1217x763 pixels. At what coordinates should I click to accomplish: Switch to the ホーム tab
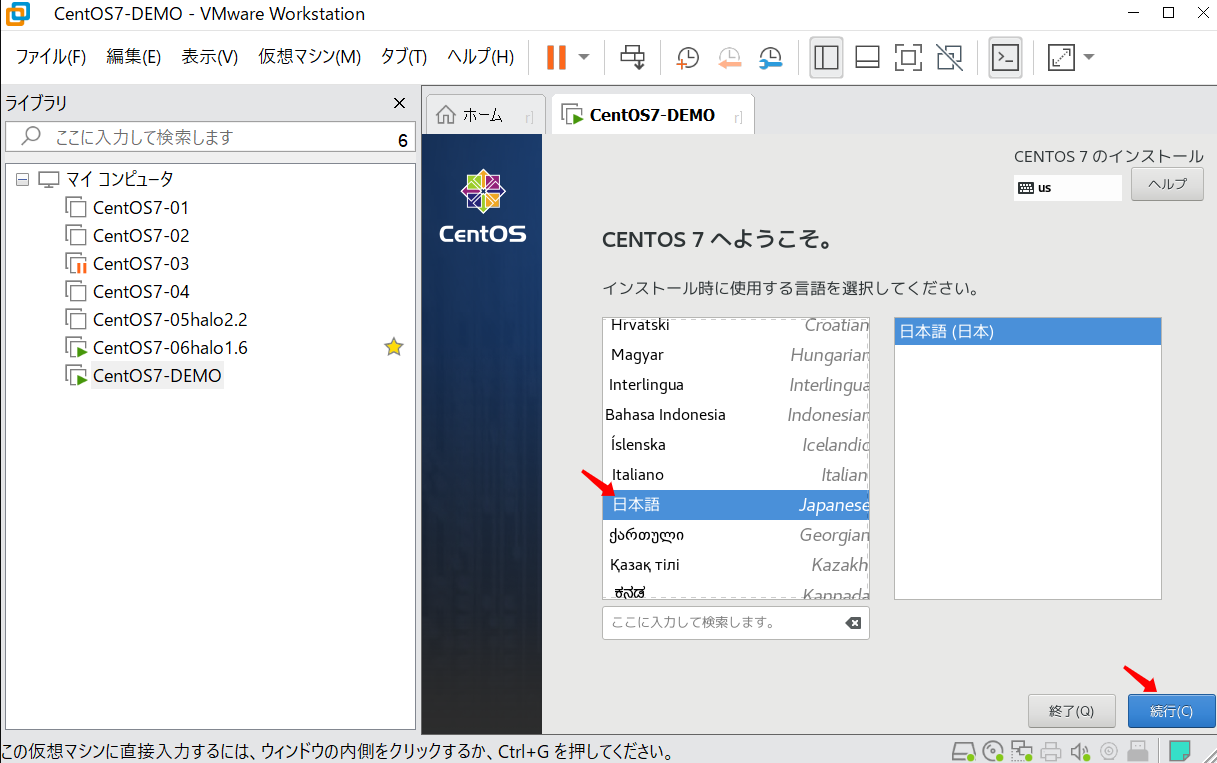485,115
